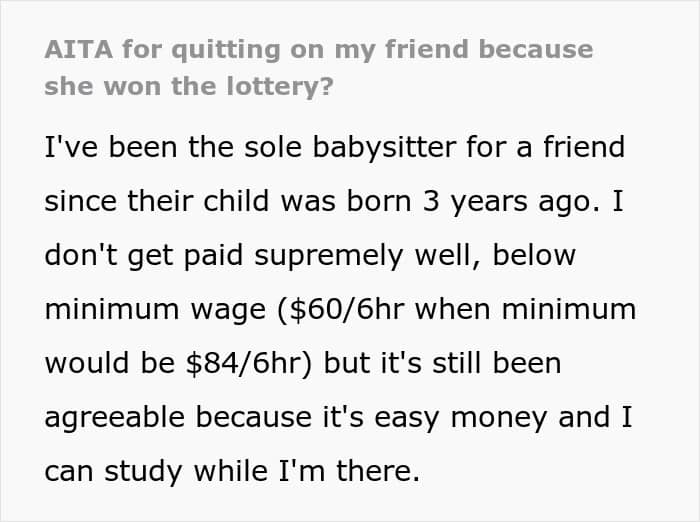
Task: Click the word 'because' in the grey title
Action: click(x=536, y=49)
